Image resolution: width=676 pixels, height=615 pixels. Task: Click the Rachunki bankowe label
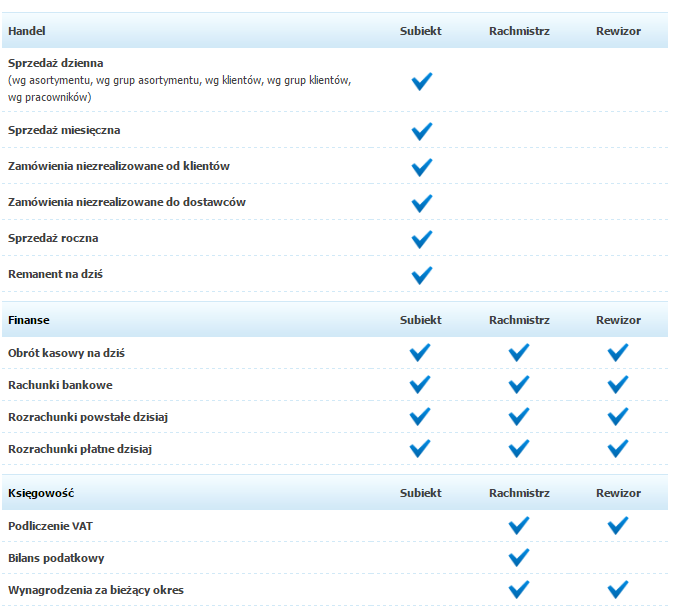tap(60, 385)
